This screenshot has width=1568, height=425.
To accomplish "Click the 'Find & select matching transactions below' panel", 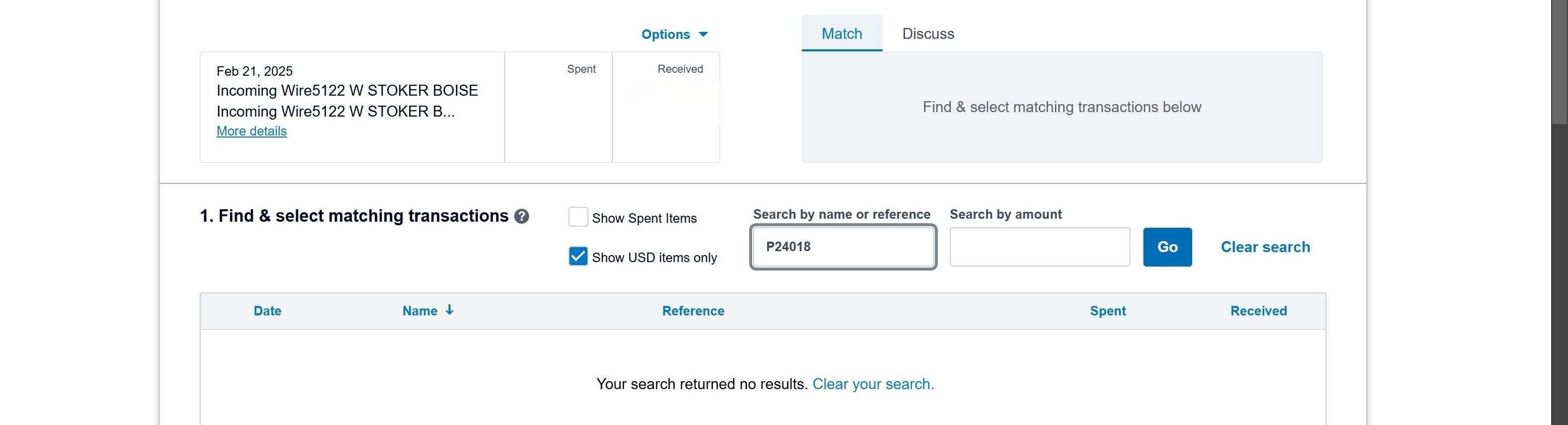I will pos(1062,107).
